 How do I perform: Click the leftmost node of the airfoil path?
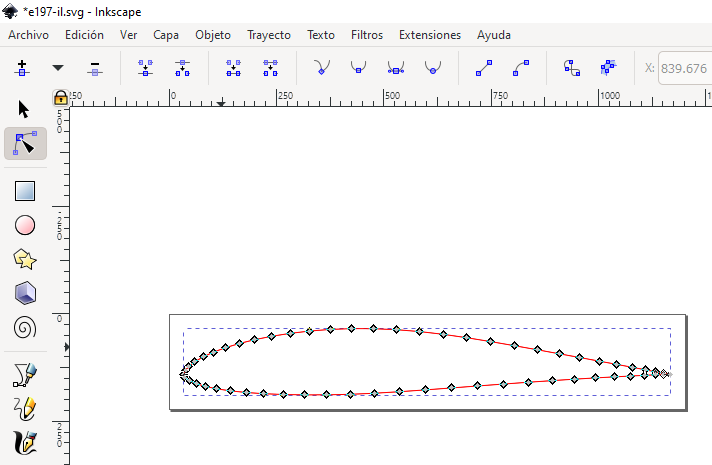pyautogui.click(x=183, y=375)
